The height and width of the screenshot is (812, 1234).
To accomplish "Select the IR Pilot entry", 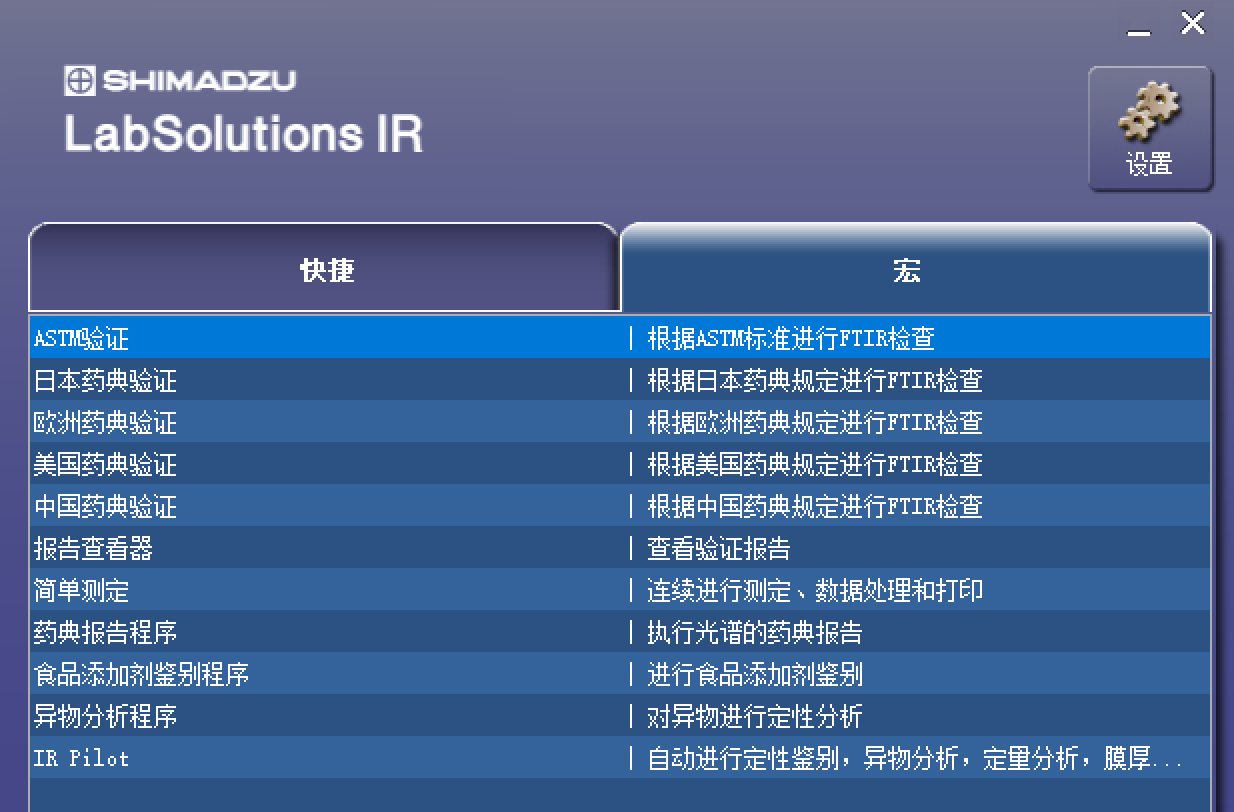I will click(x=620, y=758).
